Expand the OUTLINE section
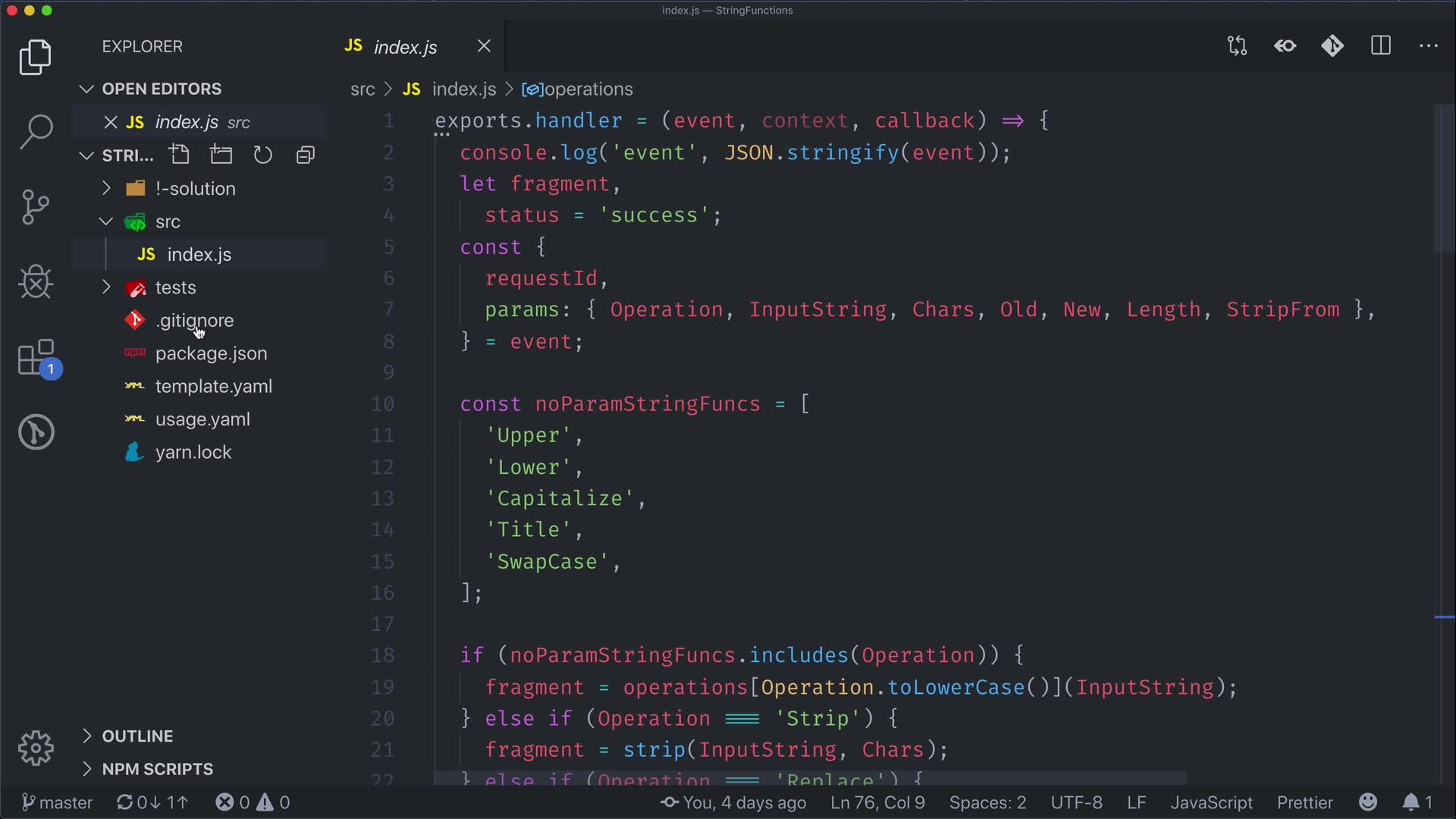The height and width of the screenshot is (819, 1456). click(x=137, y=736)
